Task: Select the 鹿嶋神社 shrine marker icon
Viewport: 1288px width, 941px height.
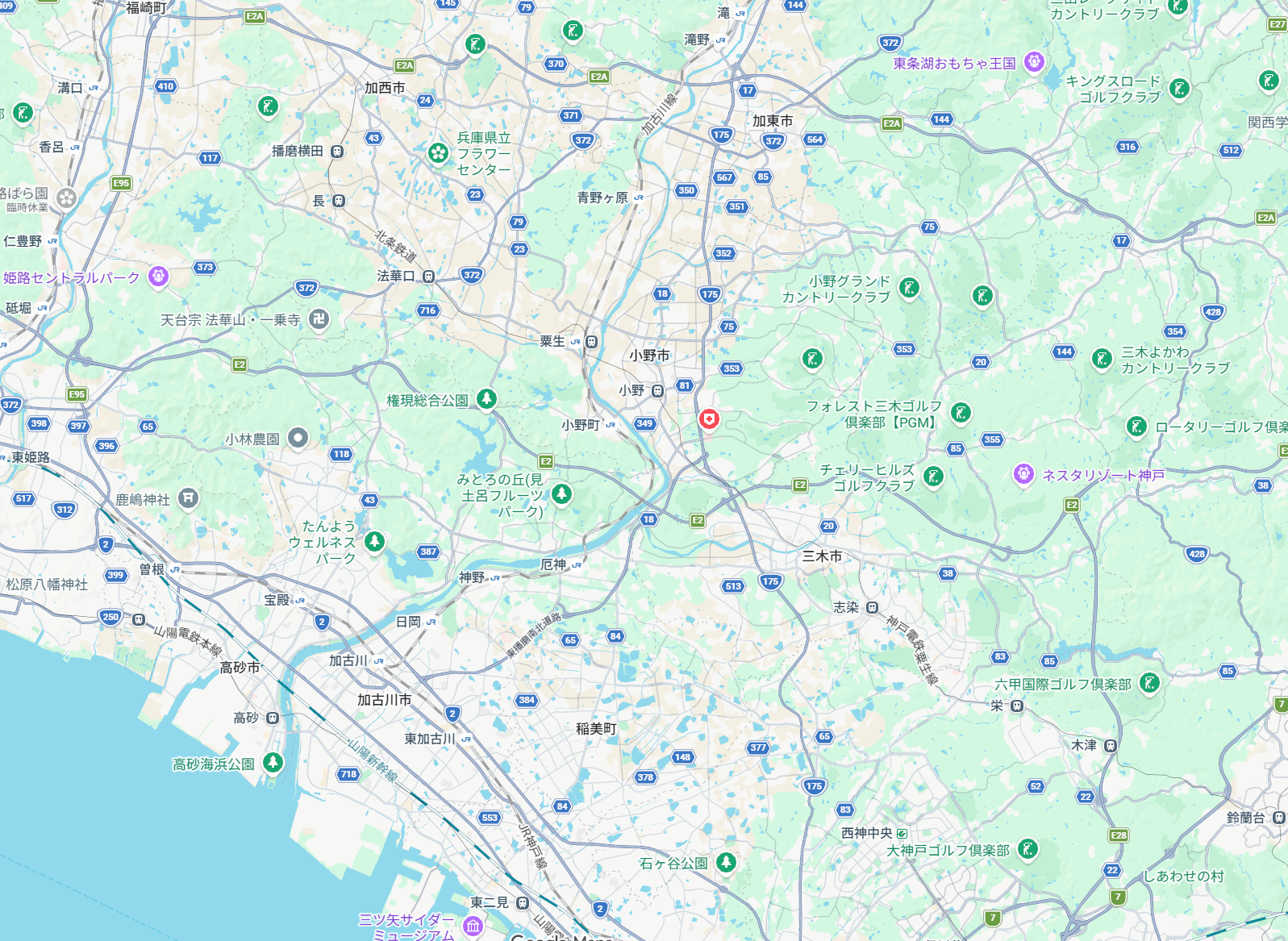Action: [x=188, y=498]
